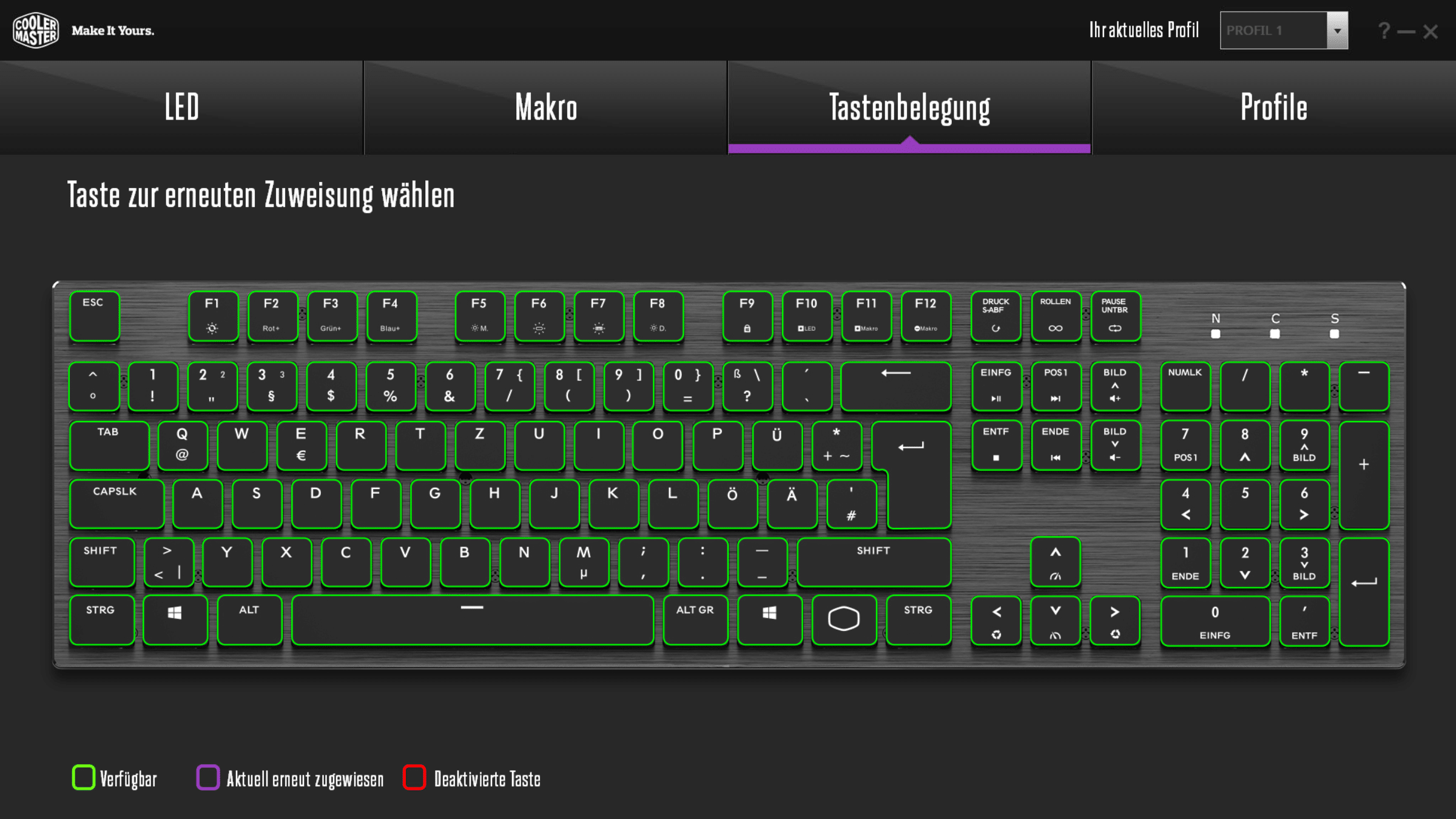Click the up arrow key

[x=1056, y=562]
